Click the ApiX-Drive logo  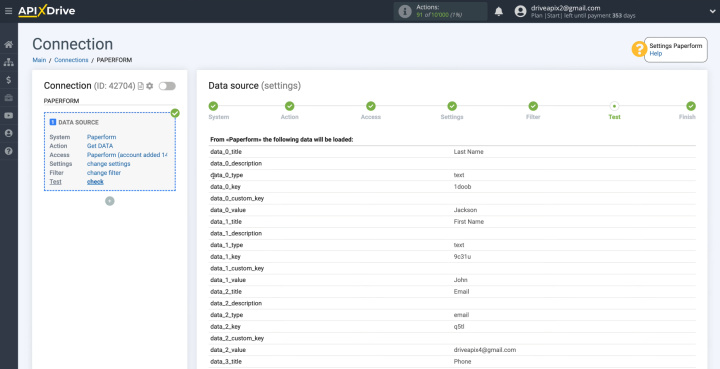[x=46, y=11]
